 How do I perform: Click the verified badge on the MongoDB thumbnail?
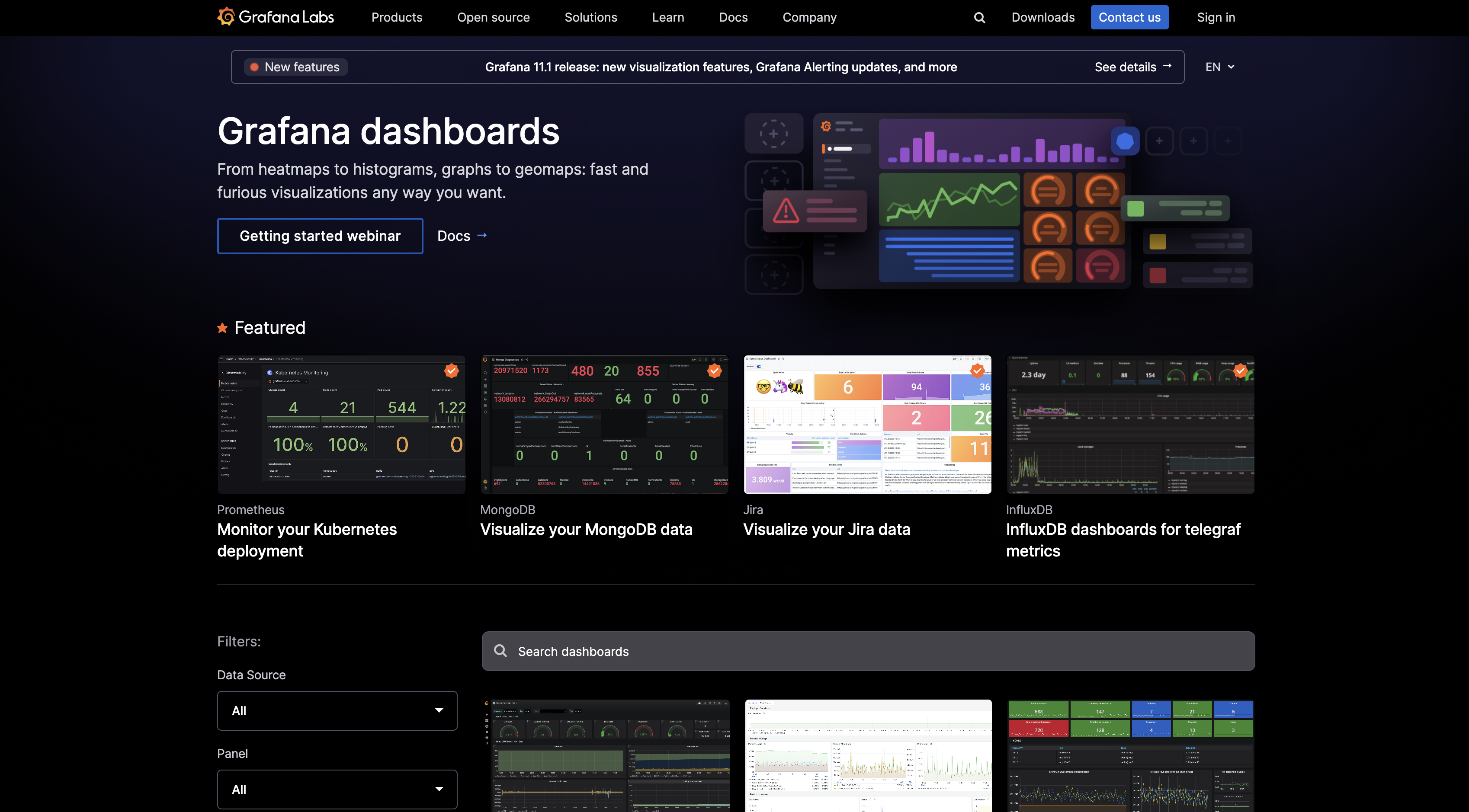pos(714,371)
